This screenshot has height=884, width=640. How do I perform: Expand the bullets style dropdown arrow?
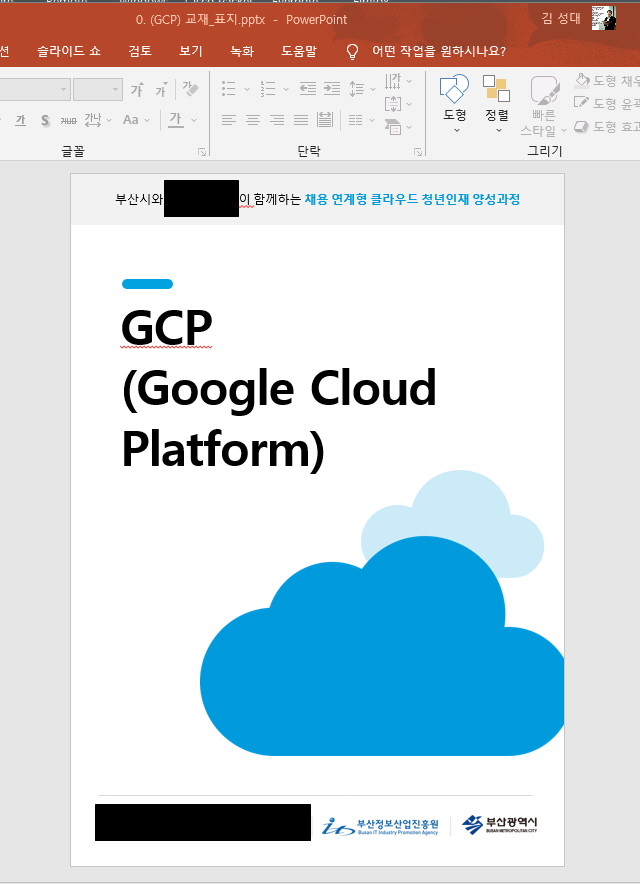246,89
